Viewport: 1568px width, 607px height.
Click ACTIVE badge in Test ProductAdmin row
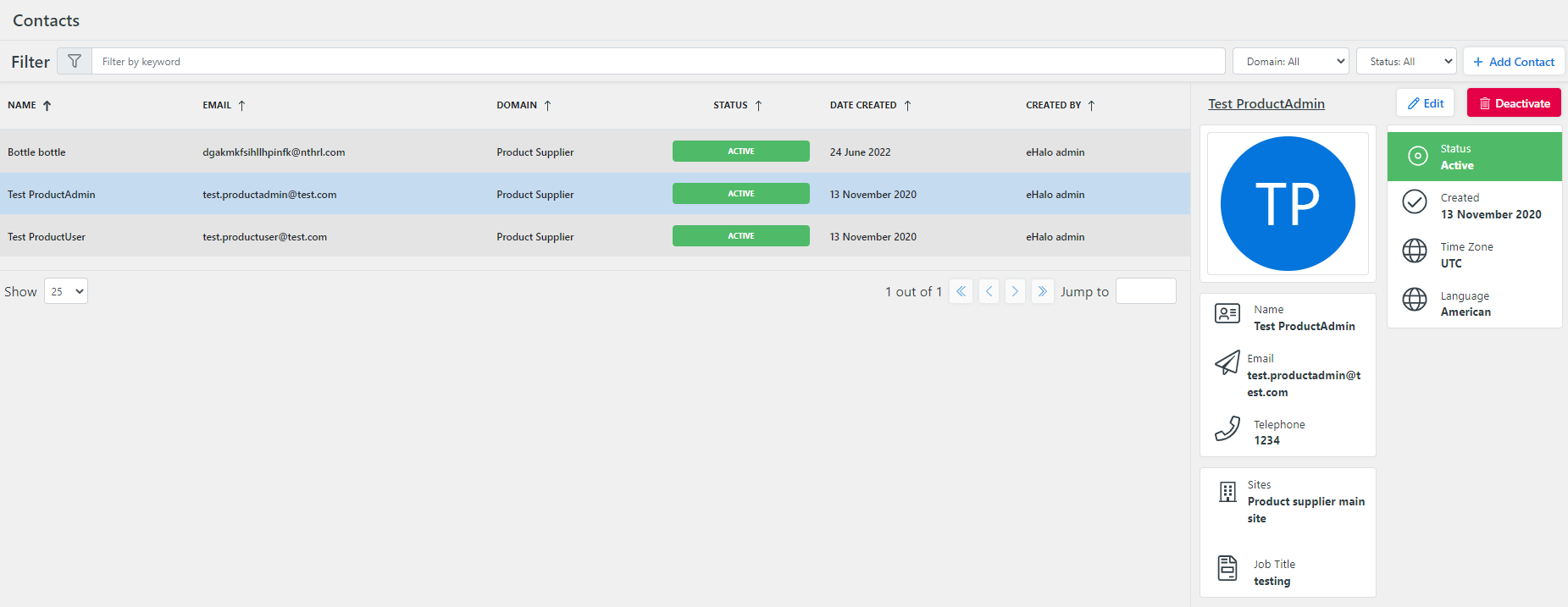coord(741,194)
